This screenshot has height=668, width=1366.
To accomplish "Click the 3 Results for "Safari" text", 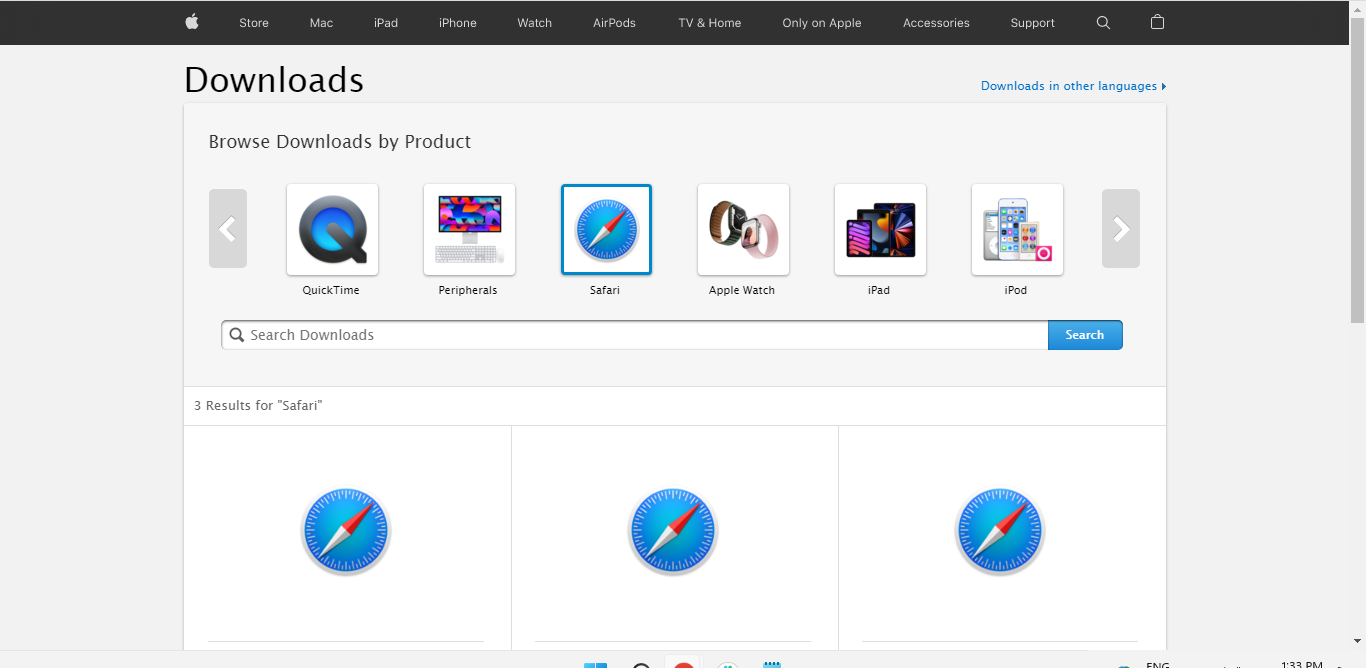I will (258, 405).
